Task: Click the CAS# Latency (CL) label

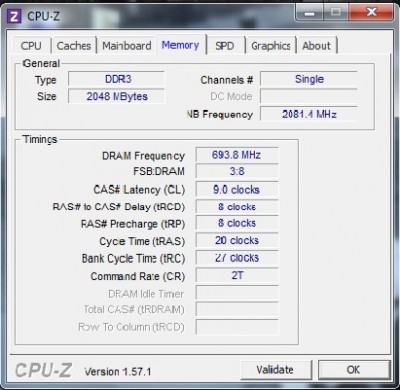Action: 139,190
